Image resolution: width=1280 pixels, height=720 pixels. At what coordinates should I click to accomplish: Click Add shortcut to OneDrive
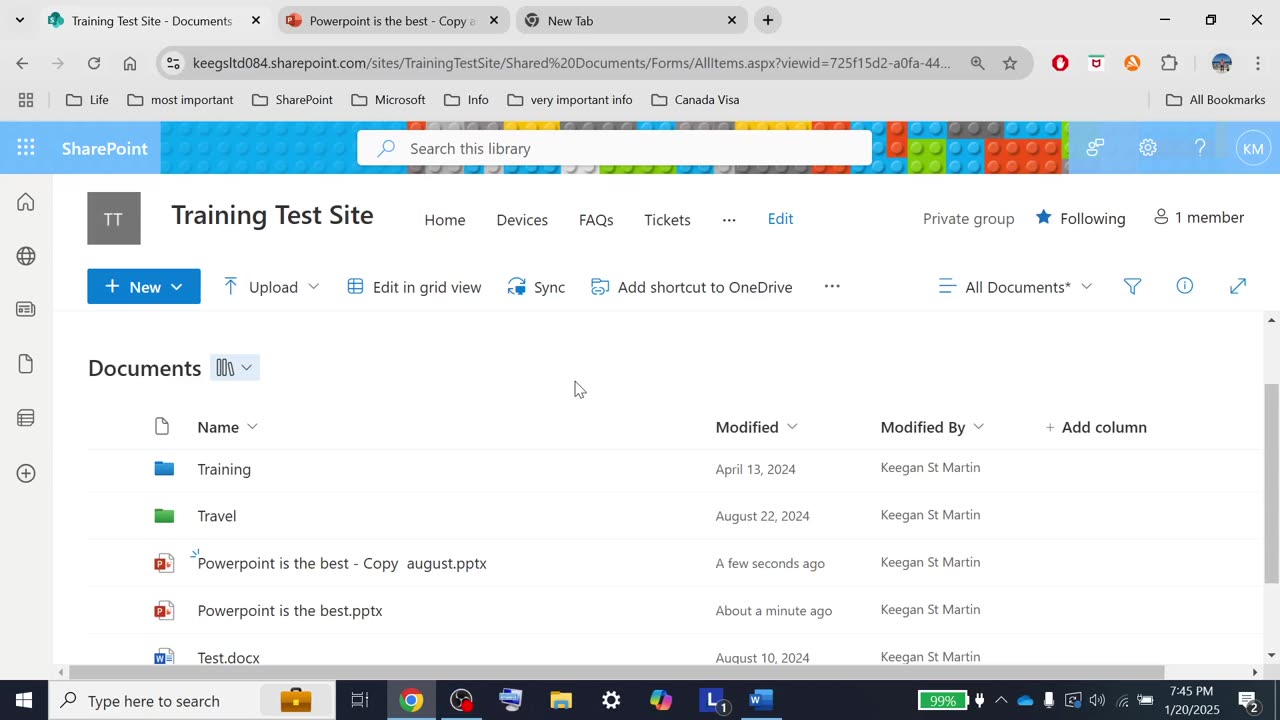[692, 287]
